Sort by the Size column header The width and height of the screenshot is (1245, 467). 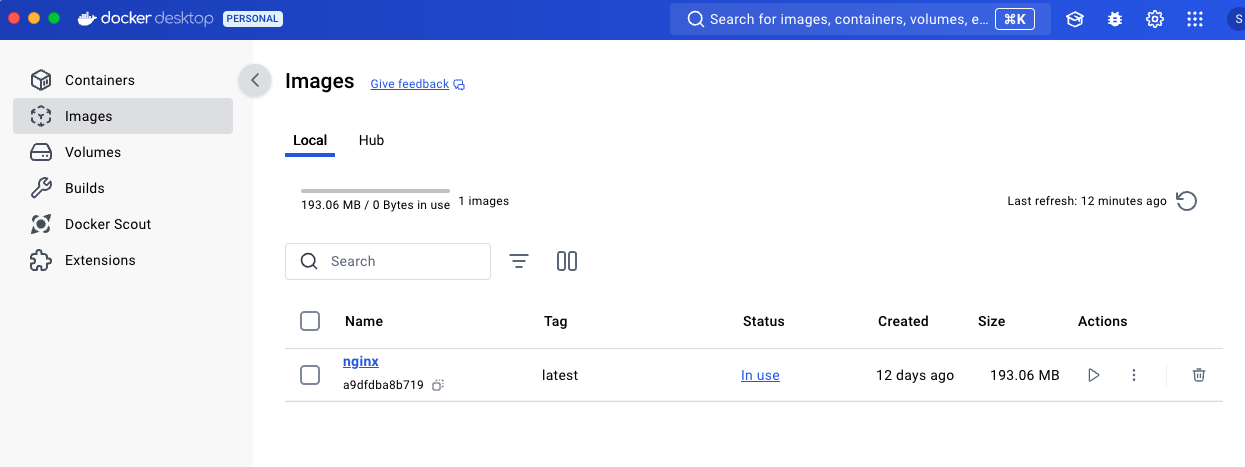(992, 321)
